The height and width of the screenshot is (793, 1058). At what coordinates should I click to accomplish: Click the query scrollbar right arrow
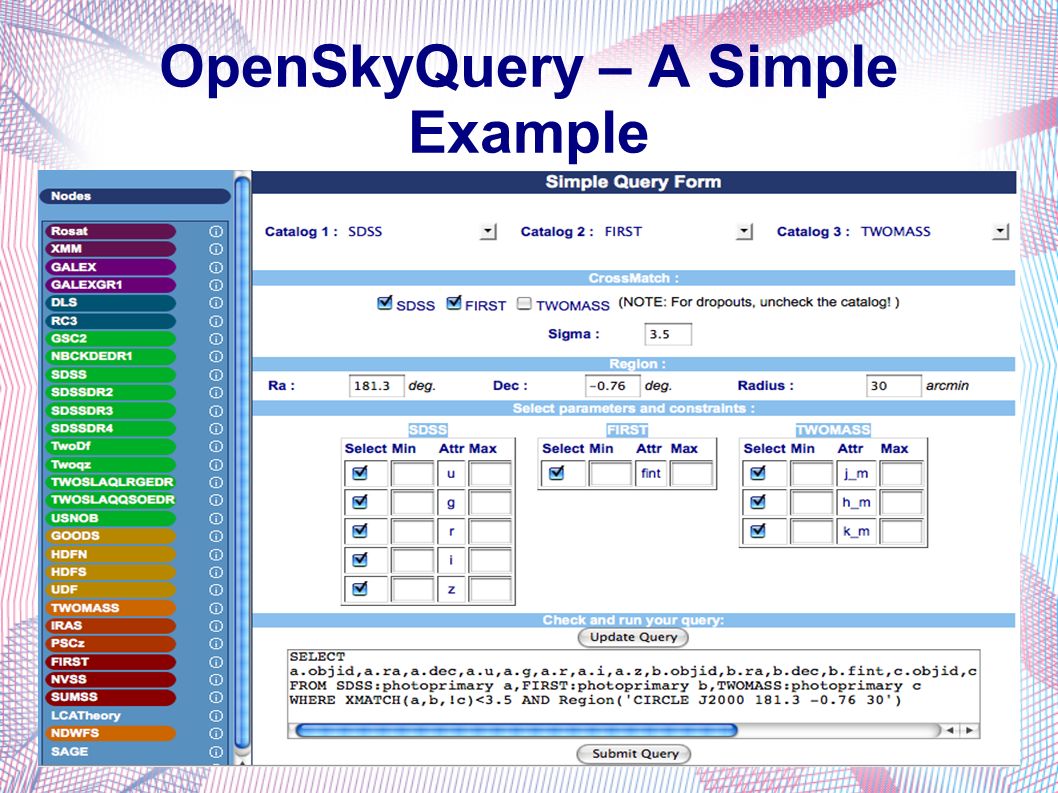970,730
